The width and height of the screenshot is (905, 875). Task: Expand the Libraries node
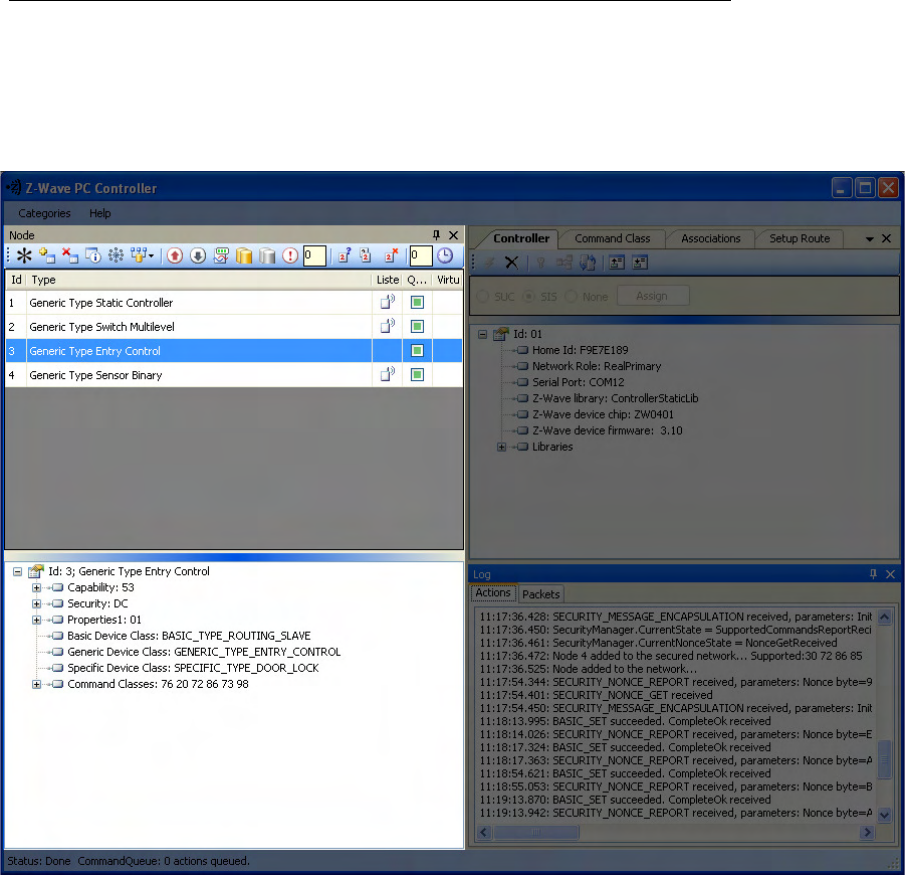click(x=502, y=447)
